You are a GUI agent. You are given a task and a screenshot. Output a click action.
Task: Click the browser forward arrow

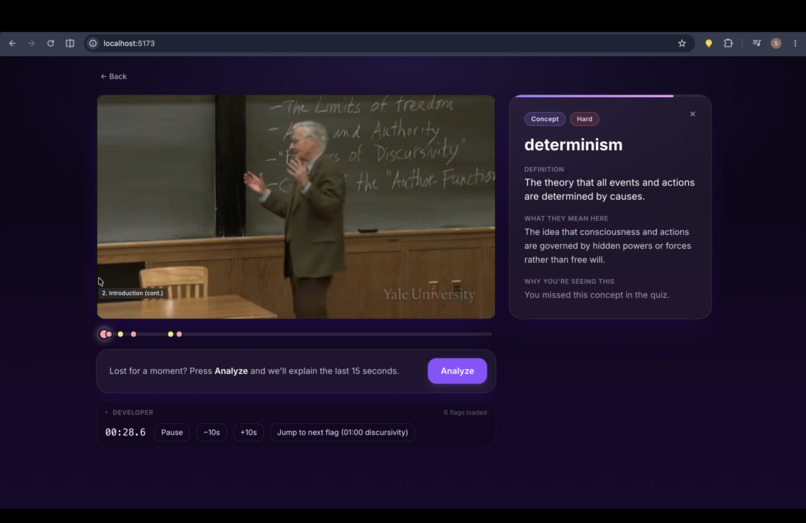pyautogui.click(x=31, y=43)
